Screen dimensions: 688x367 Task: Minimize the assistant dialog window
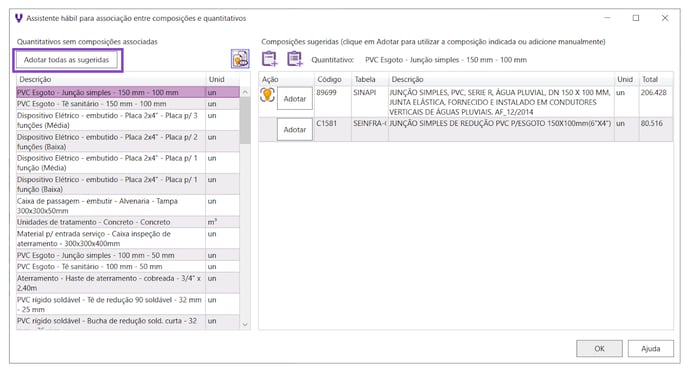607,18
